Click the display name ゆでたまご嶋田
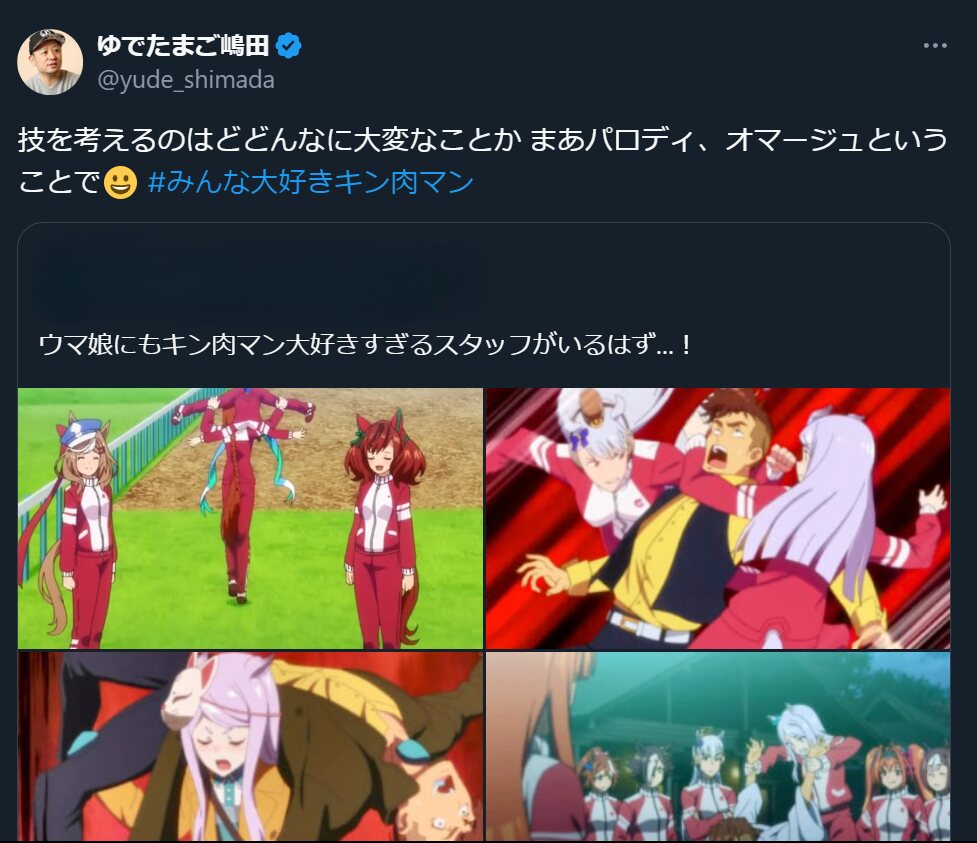The height and width of the screenshot is (843, 977). coord(183,45)
